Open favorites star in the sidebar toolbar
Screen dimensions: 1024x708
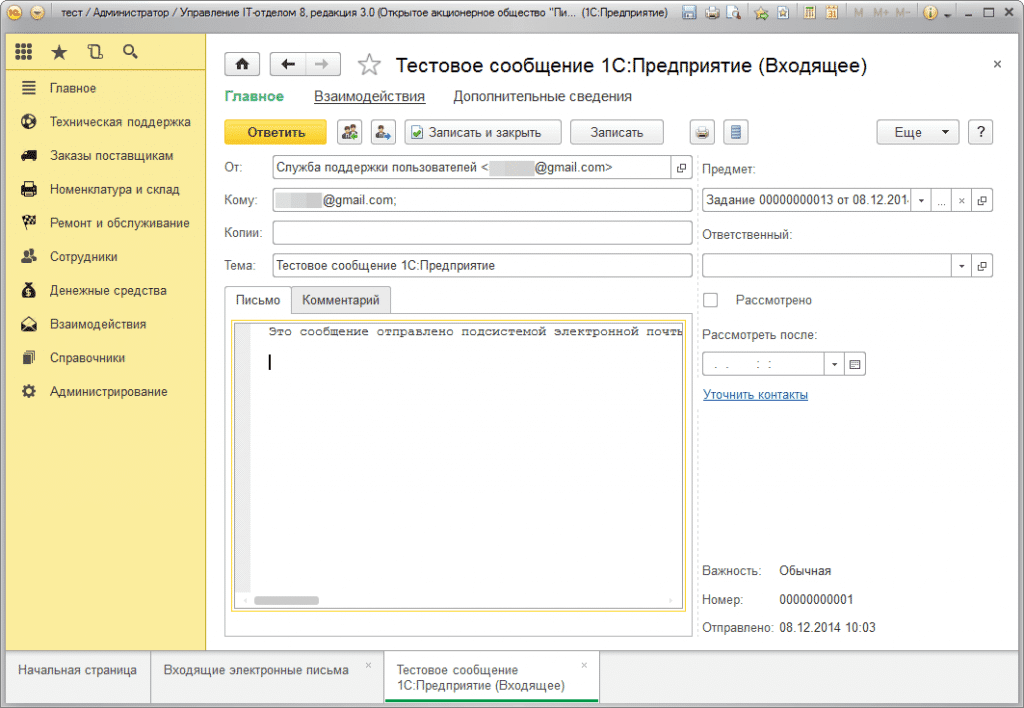click(59, 52)
